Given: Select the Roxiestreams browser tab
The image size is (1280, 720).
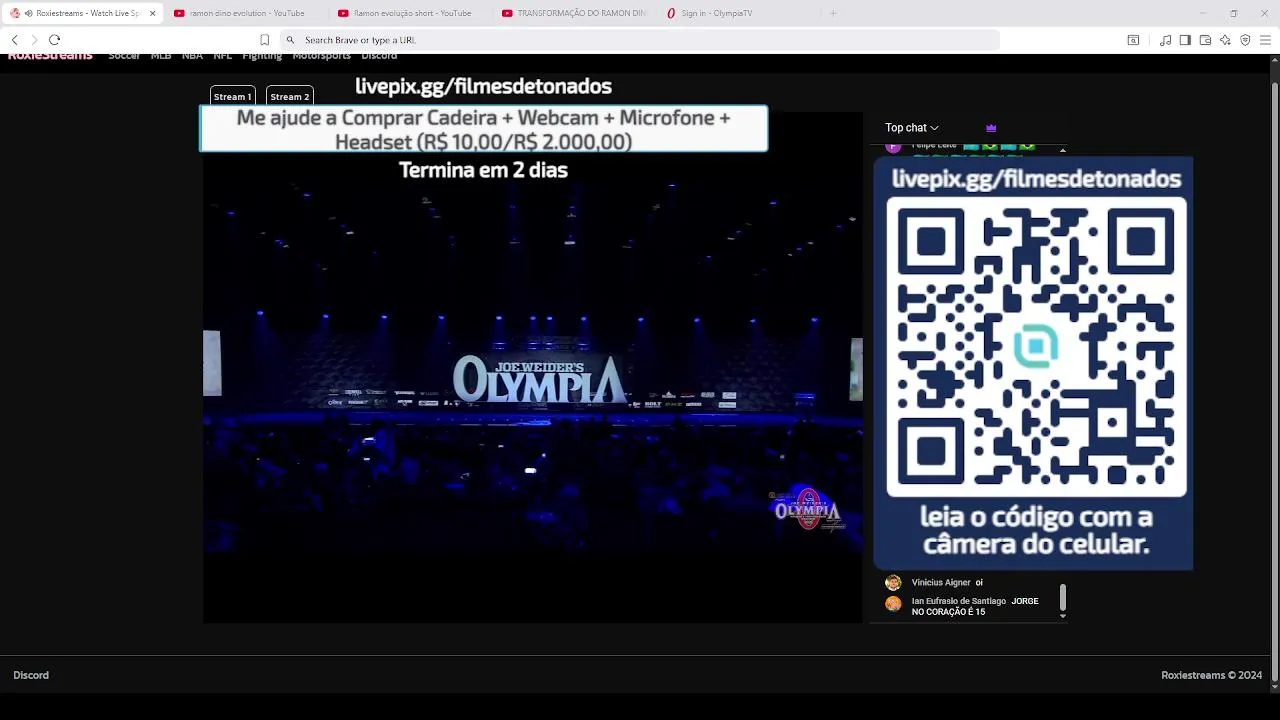Looking at the screenshot, I should point(85,13).
